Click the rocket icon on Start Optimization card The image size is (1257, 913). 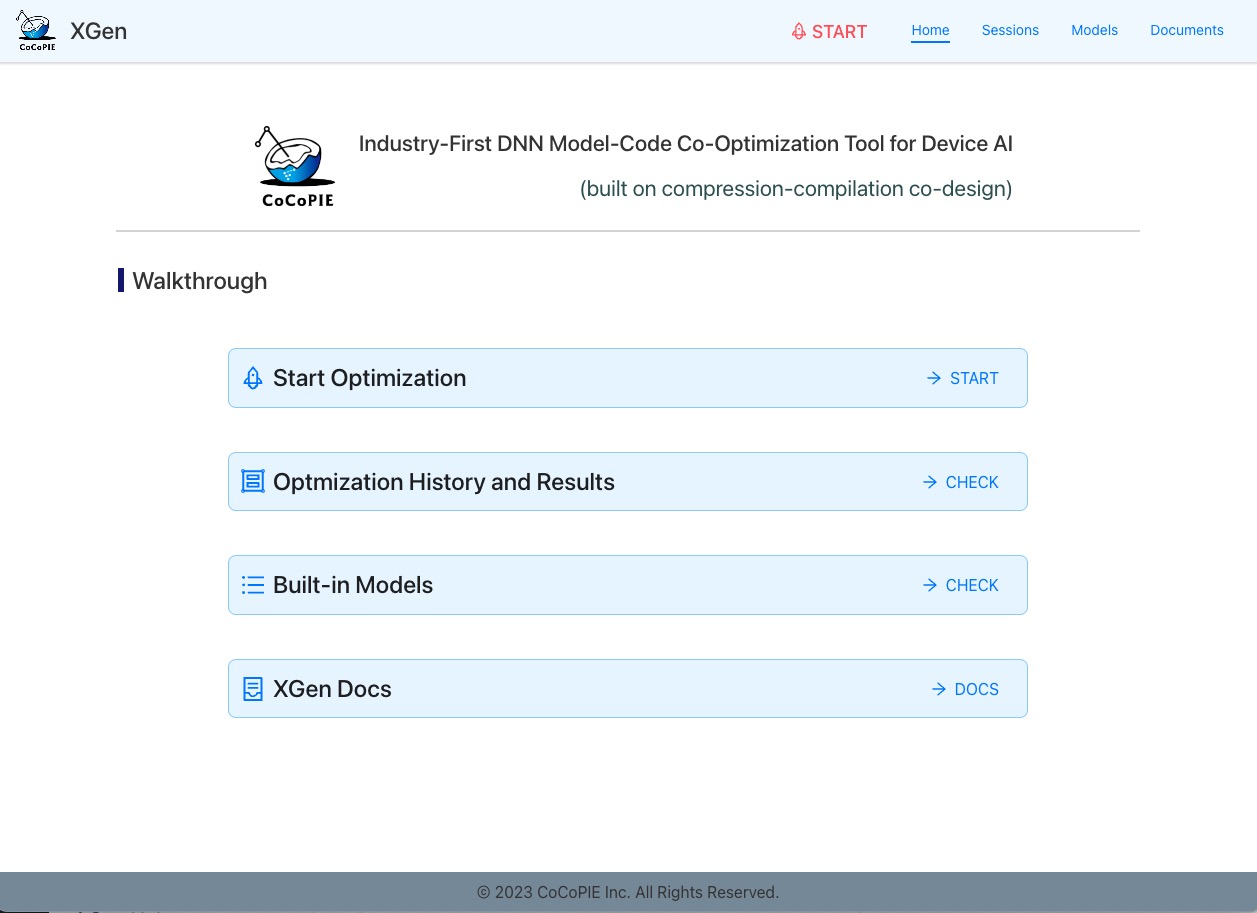tap(253, 378)
